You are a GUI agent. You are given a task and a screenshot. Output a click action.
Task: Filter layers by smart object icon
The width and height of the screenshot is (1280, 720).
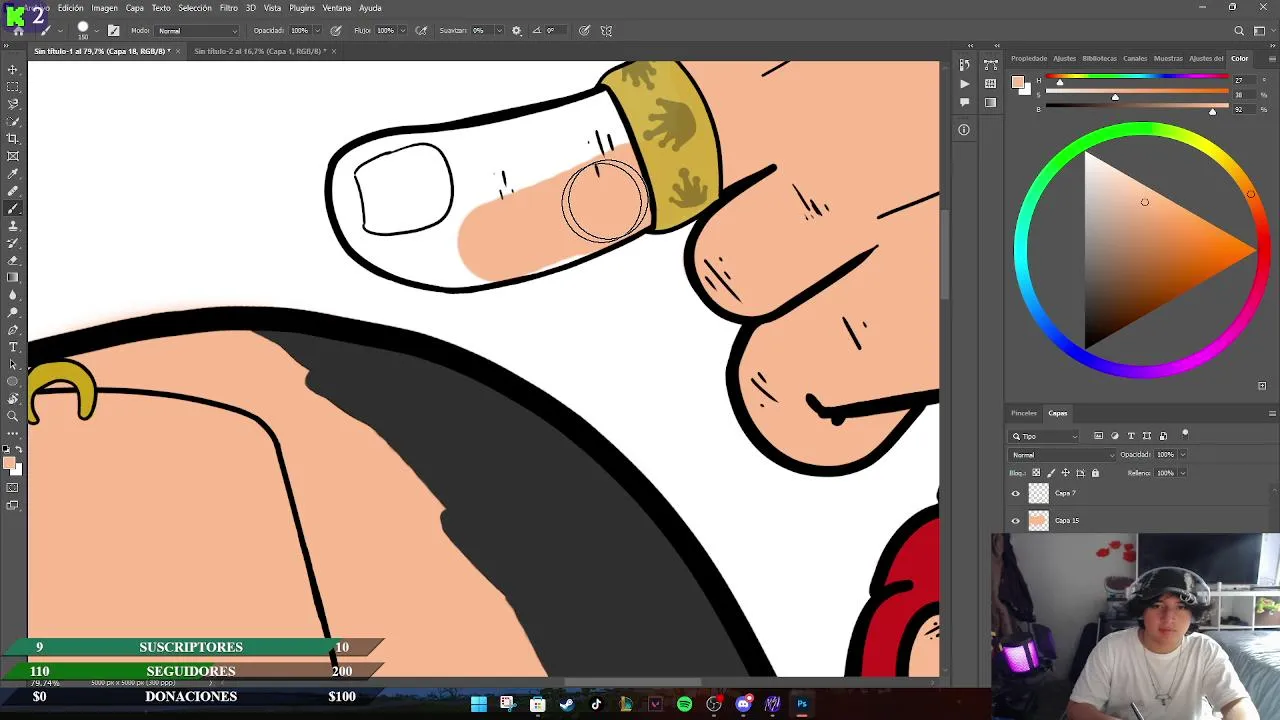point(1163,436)
